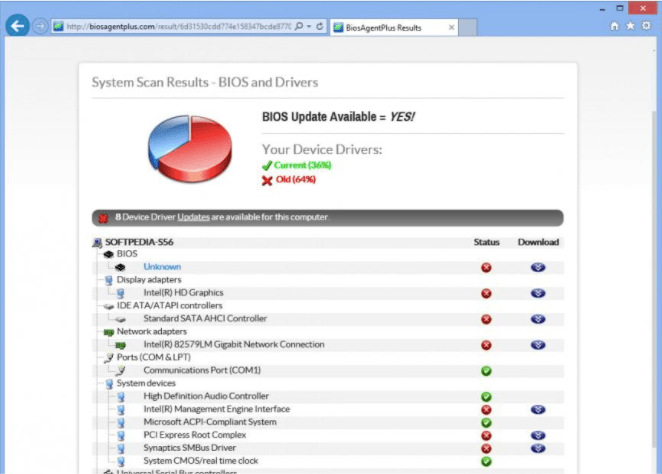
Task: Click the Old (64%) label
Action: 296,179
